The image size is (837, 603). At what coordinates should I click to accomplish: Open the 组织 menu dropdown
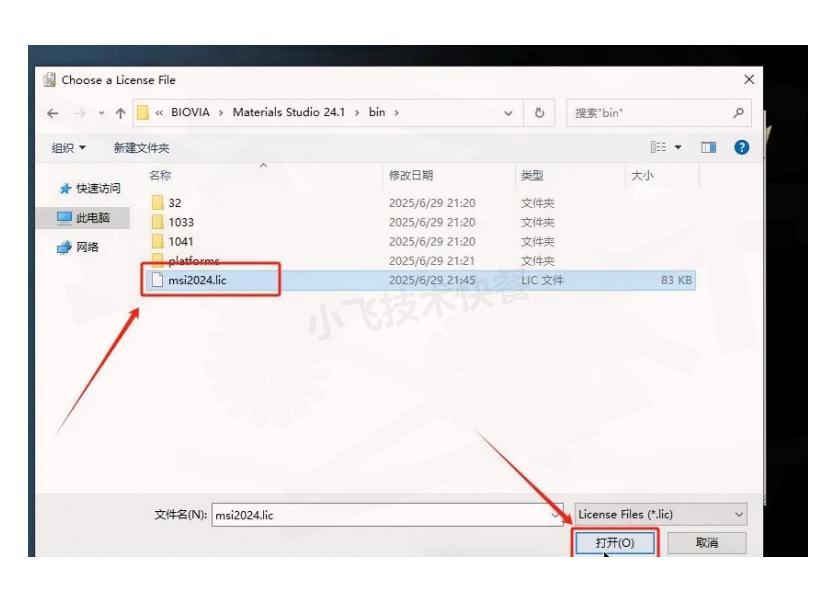click(x=68, y=148)
